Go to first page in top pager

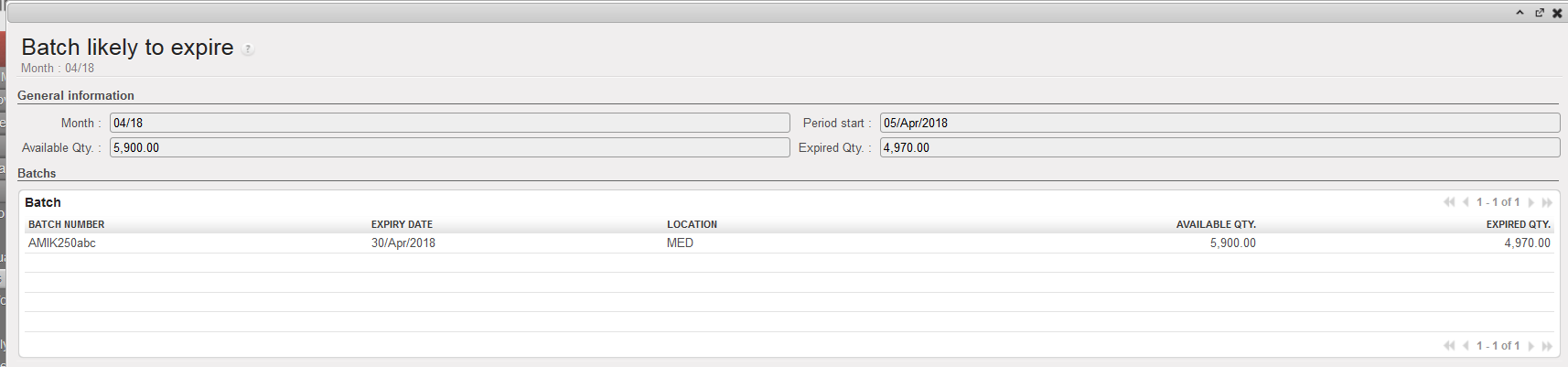[x=1449, y=202]
